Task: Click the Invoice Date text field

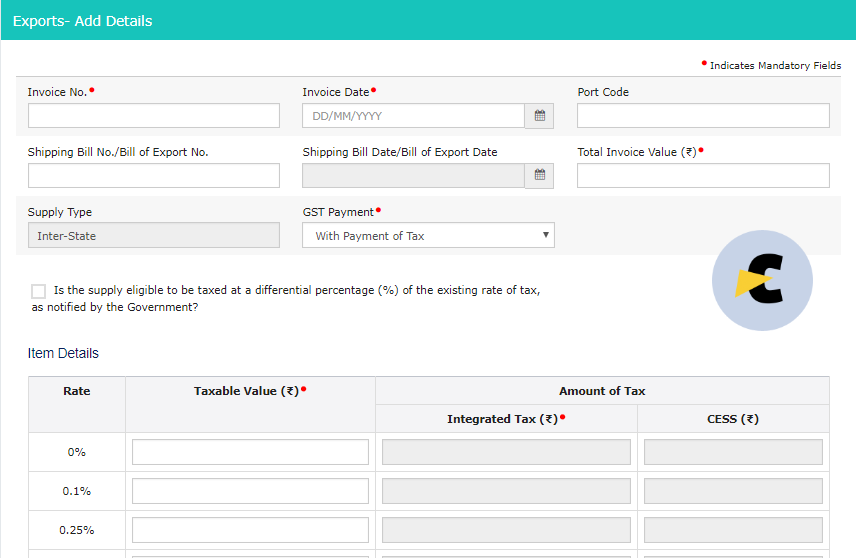Action: coord(413,116)
